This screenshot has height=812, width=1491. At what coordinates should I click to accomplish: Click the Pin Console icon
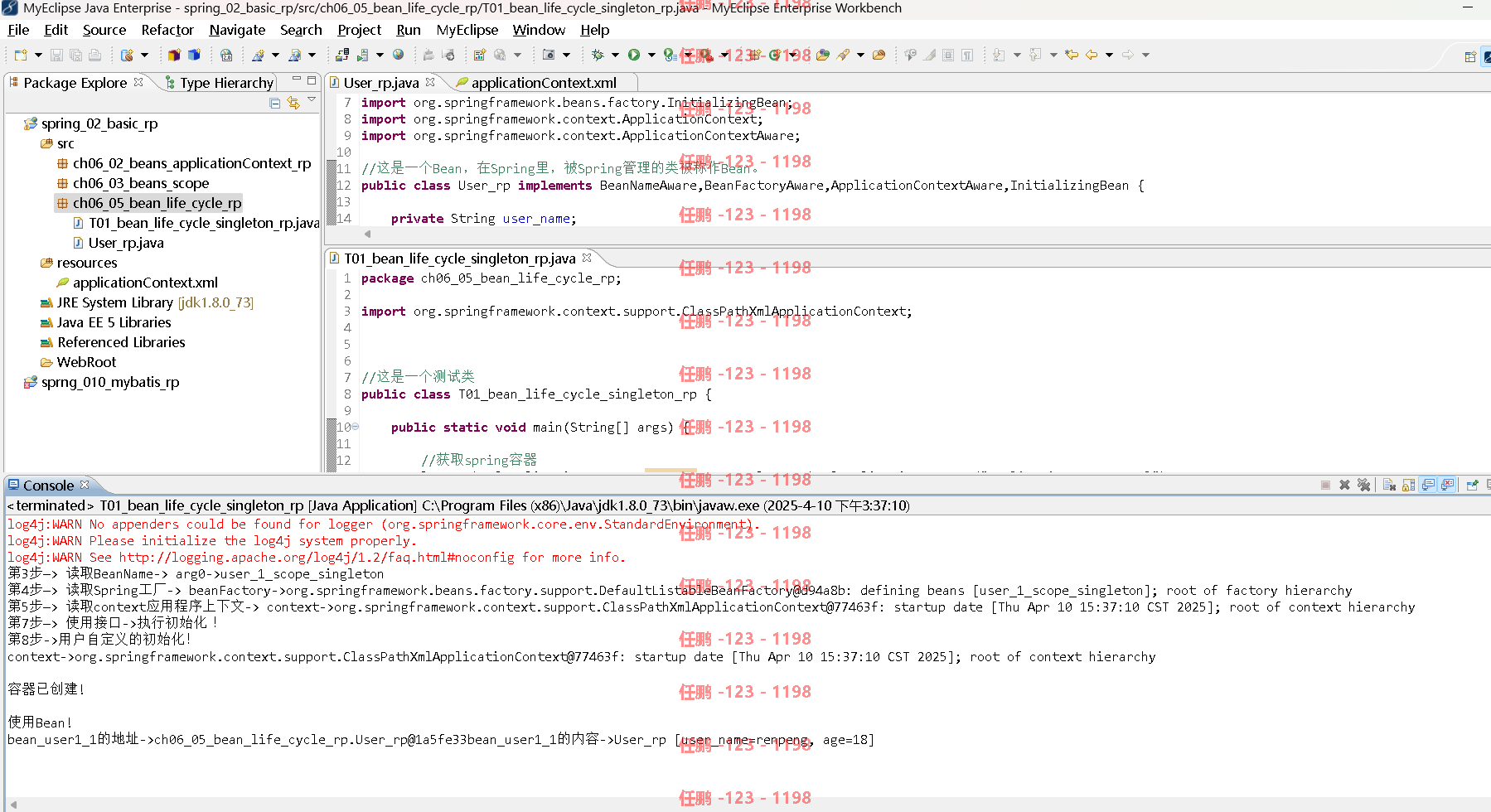pos(1472,485)
